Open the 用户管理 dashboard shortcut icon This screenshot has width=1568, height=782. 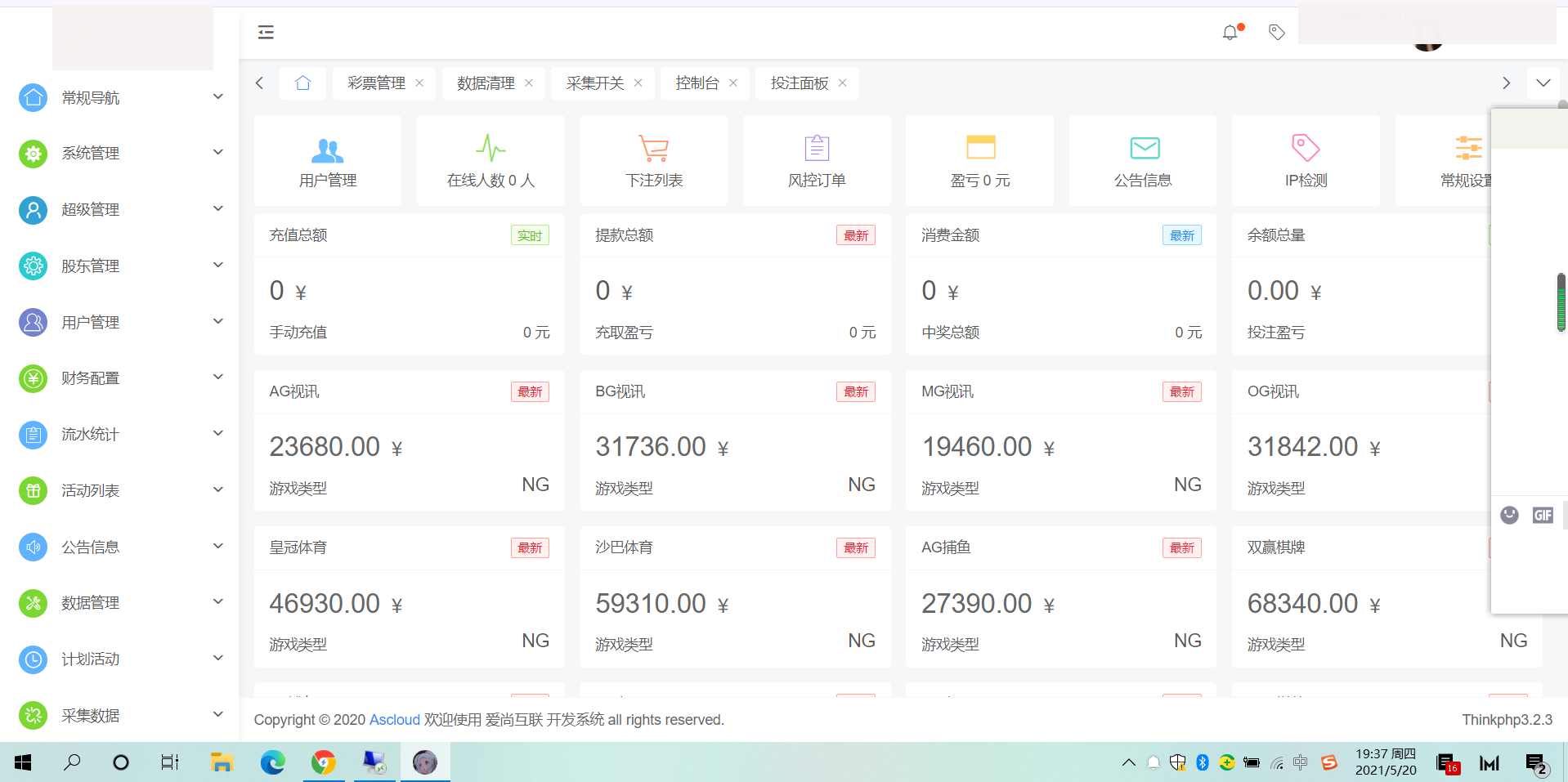(327, 150)
